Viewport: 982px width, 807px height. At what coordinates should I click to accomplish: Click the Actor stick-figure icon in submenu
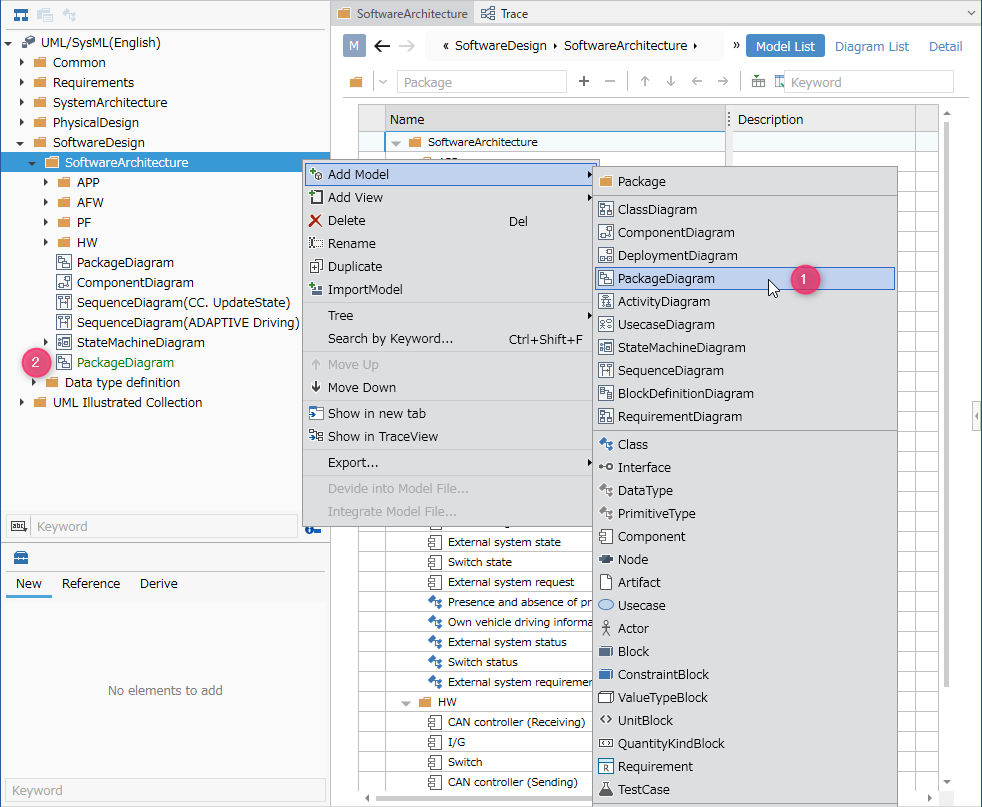[606, 628]
